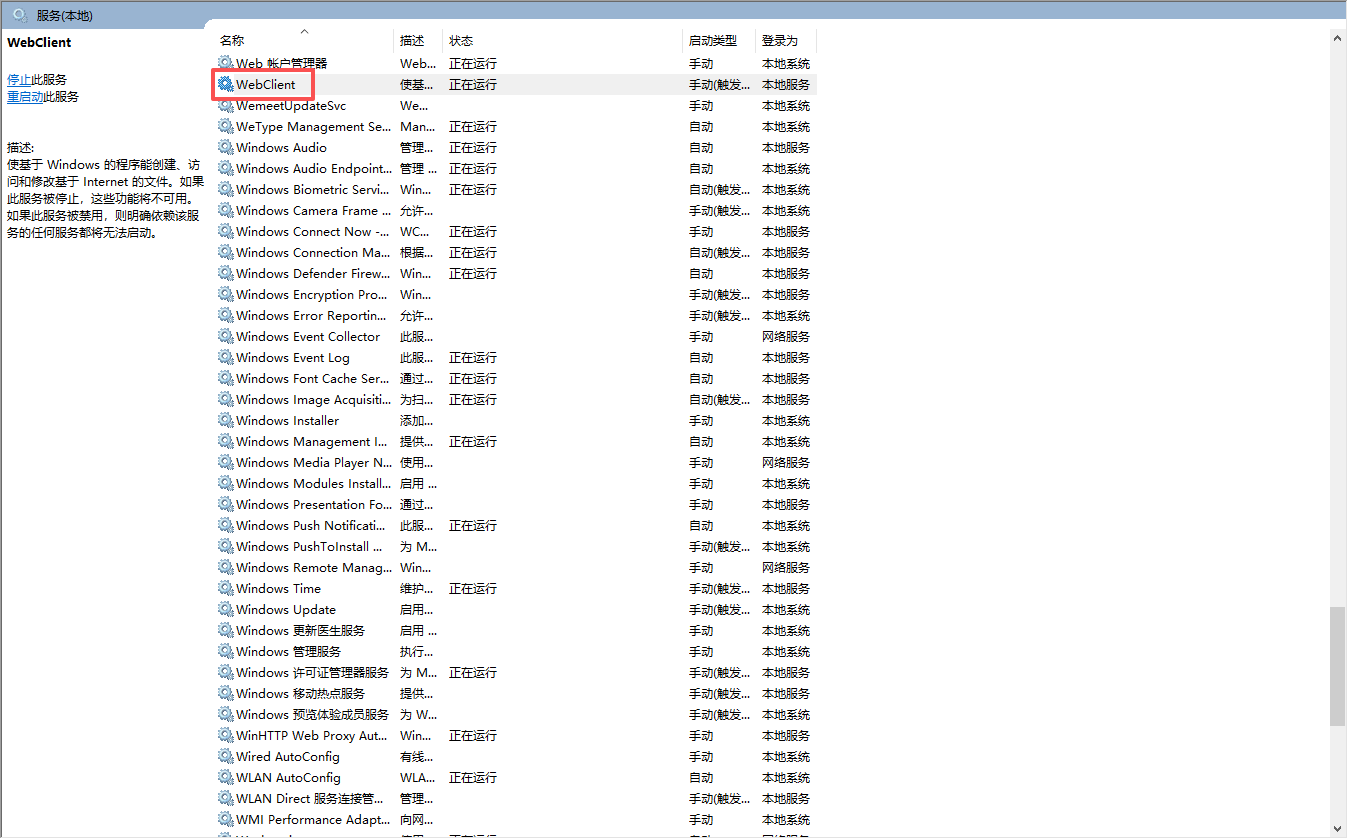The image size is (1348, 839).
Task: Click the Windows Installer gear icon
Action: tap(226, 421)
